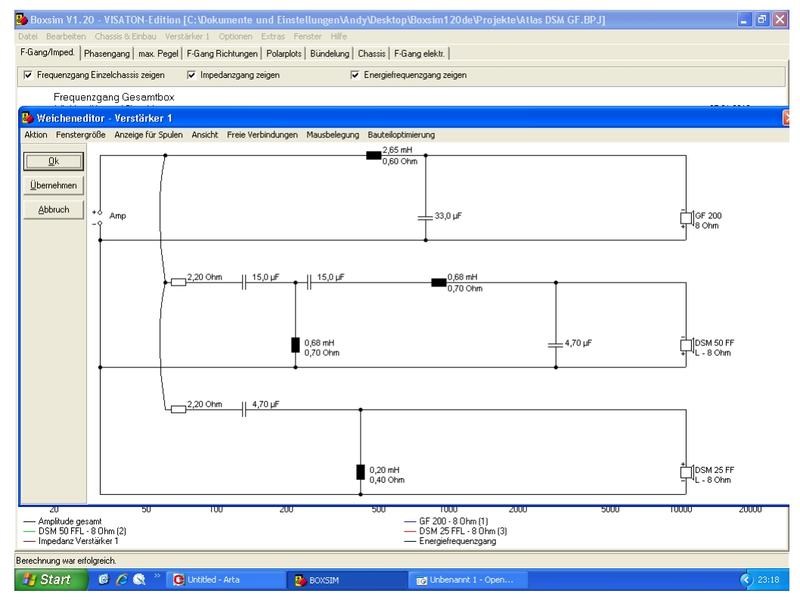The image size is (800, 600).
Task: Disable the Impedanzgang zeigen checkbox
Action: [x=192, y=75]
